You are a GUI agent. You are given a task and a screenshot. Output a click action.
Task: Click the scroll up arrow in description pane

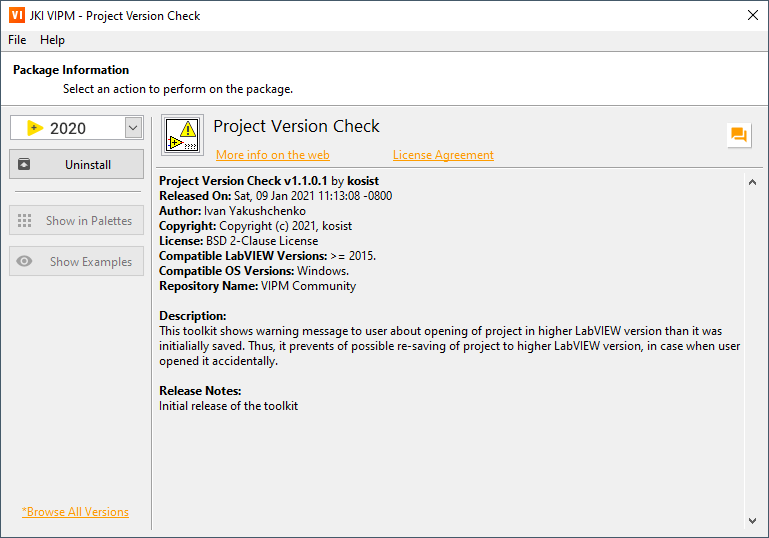(752, 182)
